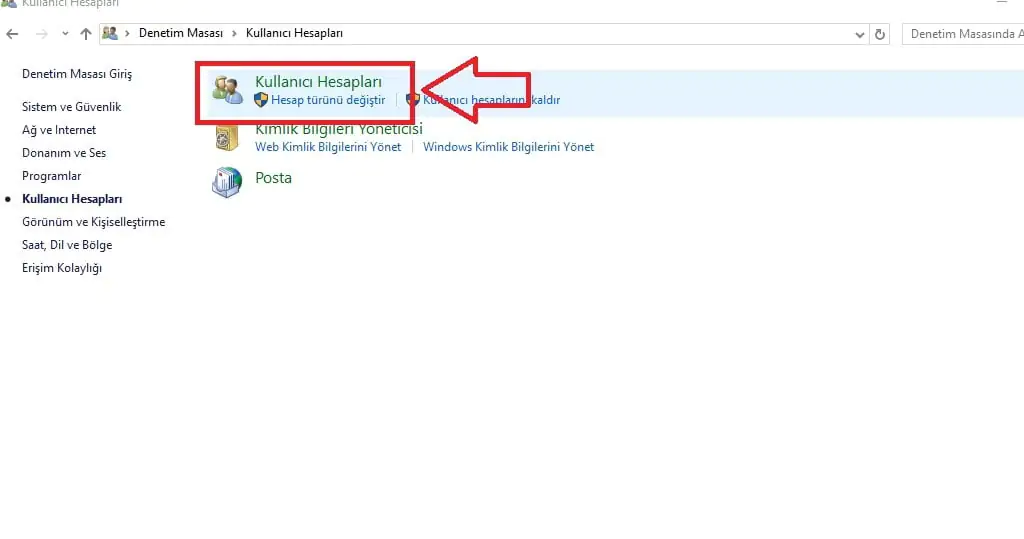Open Saat, Dil ve Bölge category
1024x539 pixels.
tap(67, 245)
